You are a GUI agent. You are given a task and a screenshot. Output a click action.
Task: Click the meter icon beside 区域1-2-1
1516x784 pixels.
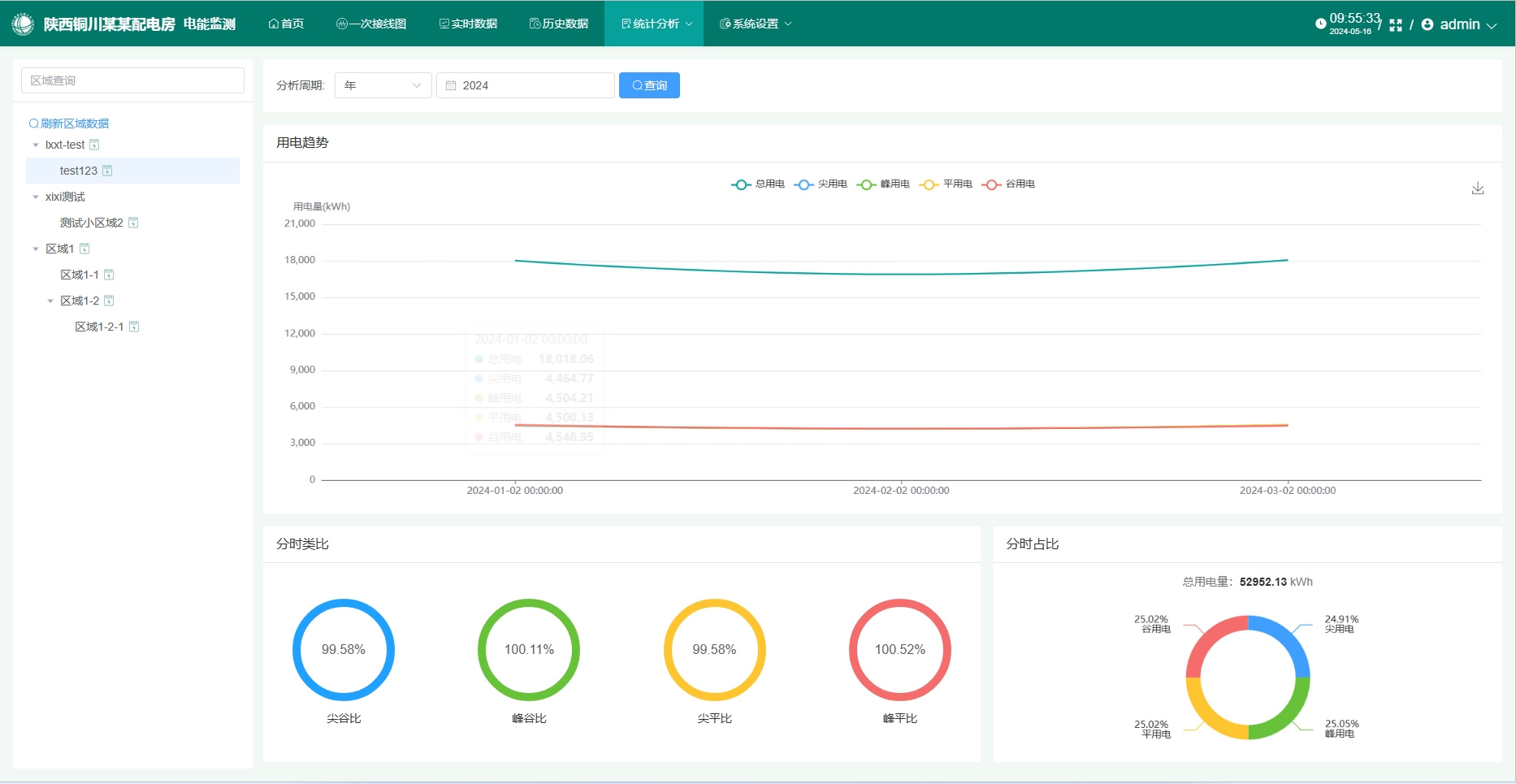point(134,327)
